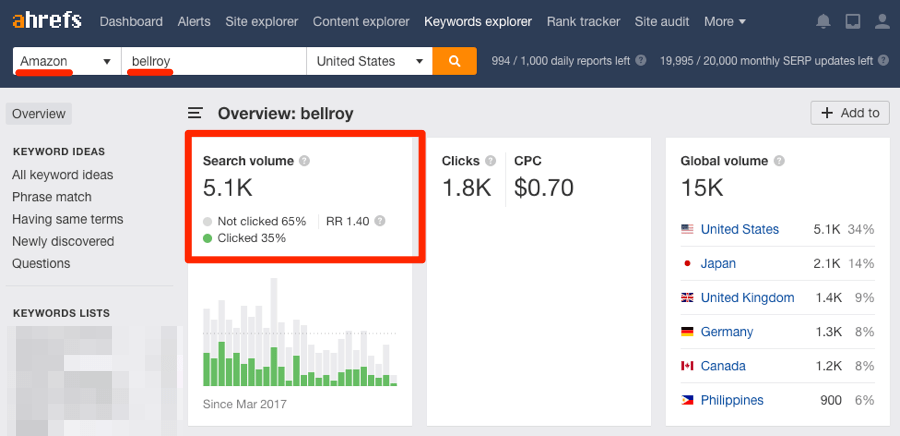The image size is (900, 436).
Task: Click the Japan flag icon
Action: [x=687, y=264]
